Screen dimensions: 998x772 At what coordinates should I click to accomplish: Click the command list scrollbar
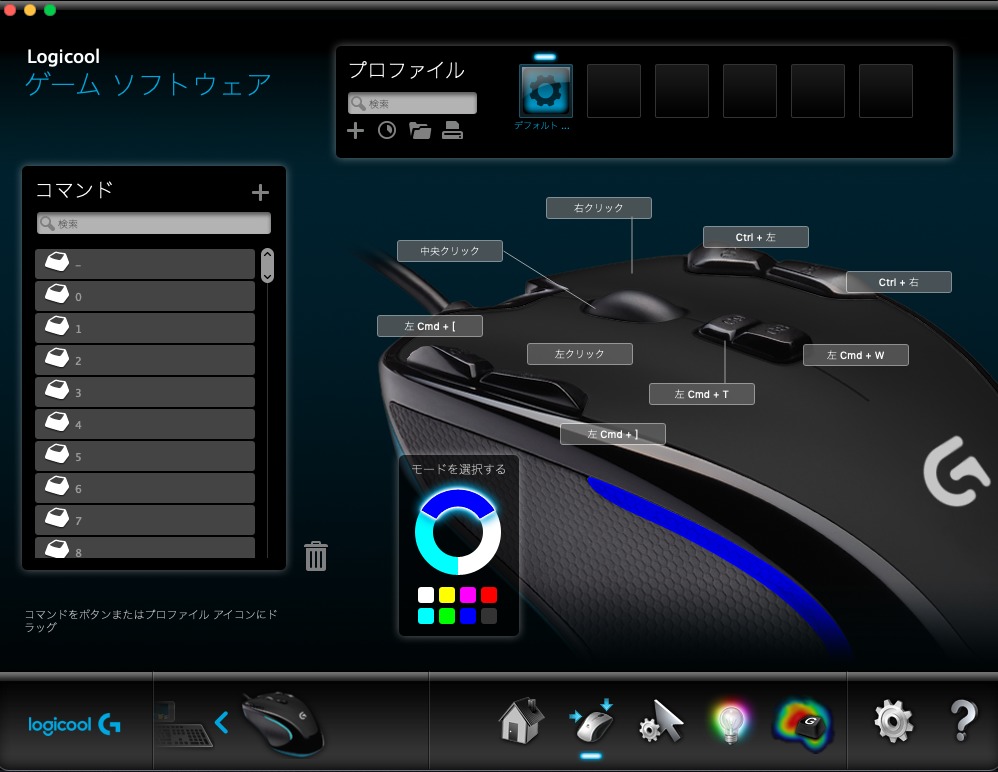[267, 265]
